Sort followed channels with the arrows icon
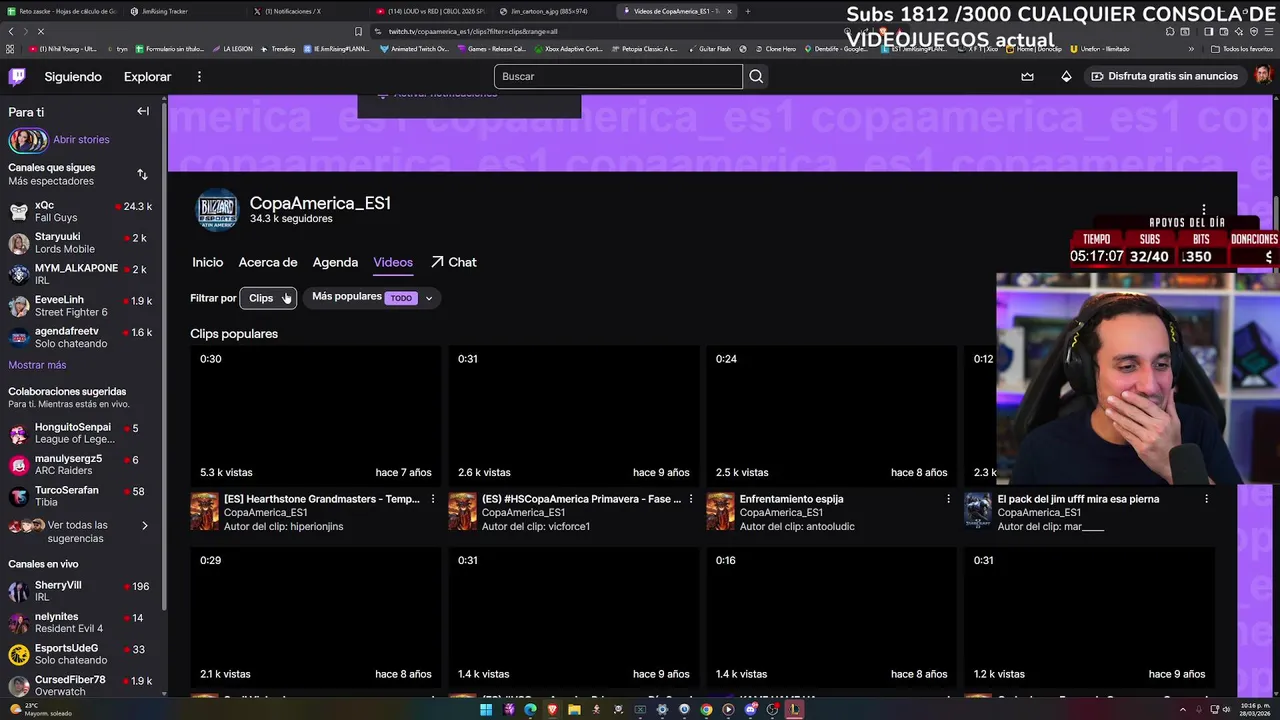The width and height of the screenshot is (1280, 720). (142, 174)
